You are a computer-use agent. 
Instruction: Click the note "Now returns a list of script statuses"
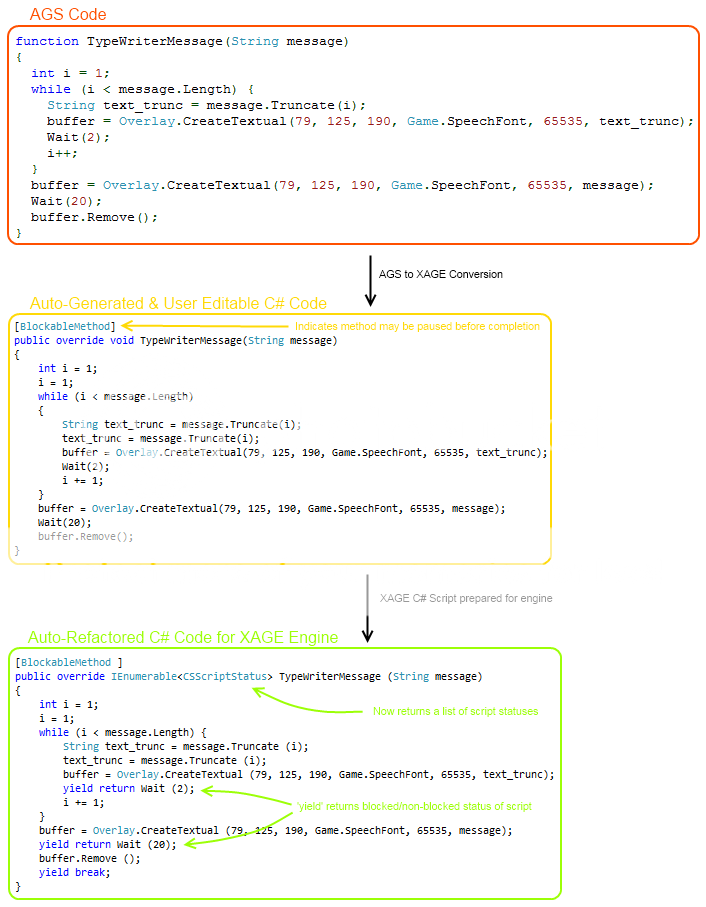456,711
